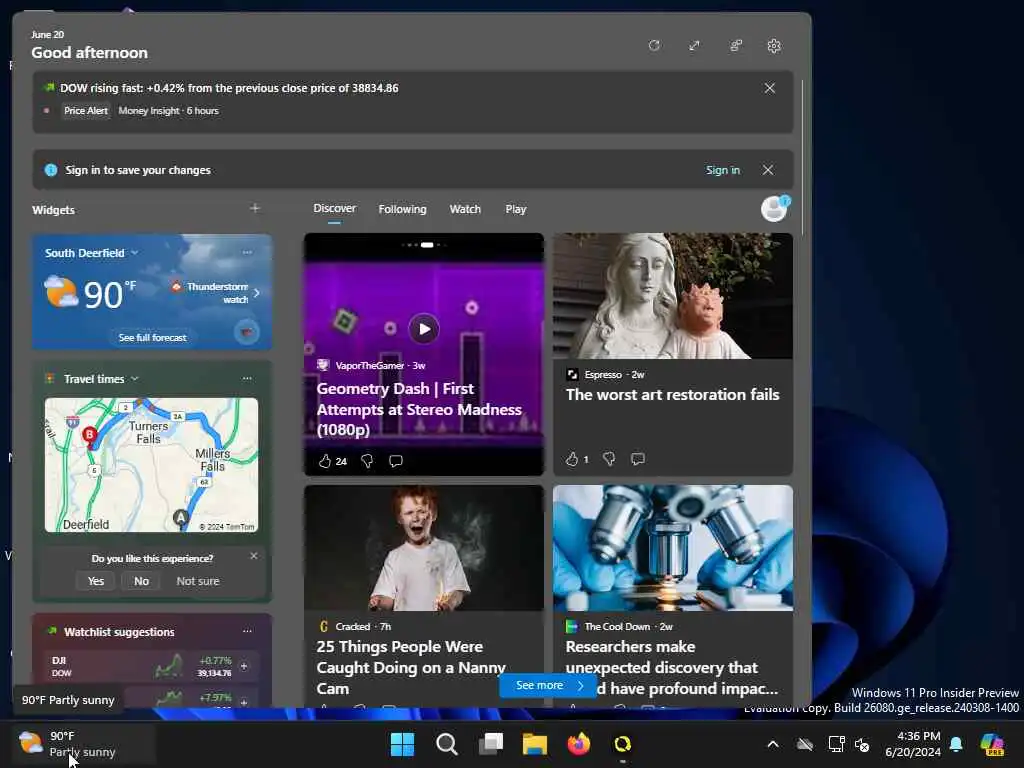The image size is (1024, 768).
Task: Open the Turners Falls traffic map
Action: pyautogui.click(x=152, y=465)
